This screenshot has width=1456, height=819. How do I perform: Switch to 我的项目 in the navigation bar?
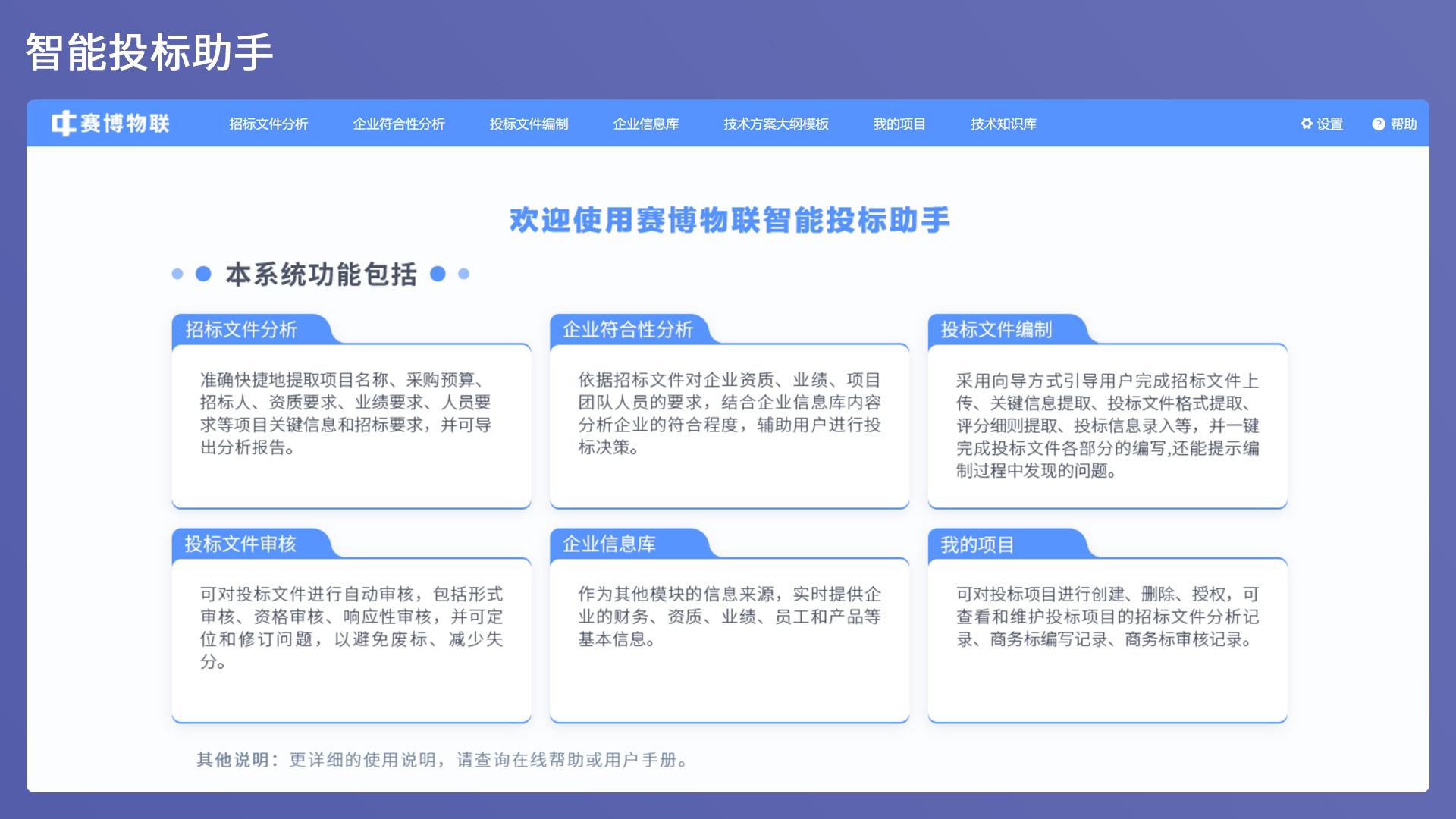pyautogui.click(x=899, y=124)
